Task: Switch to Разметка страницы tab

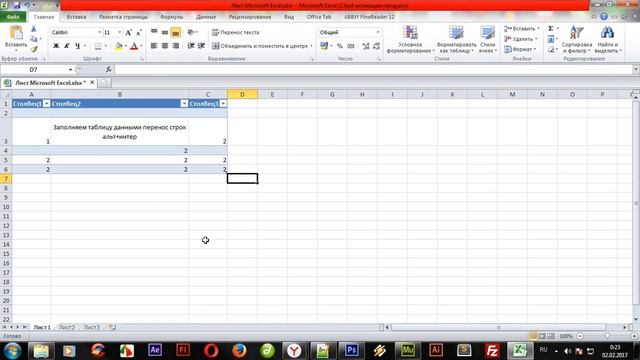Action: [123, 17]
